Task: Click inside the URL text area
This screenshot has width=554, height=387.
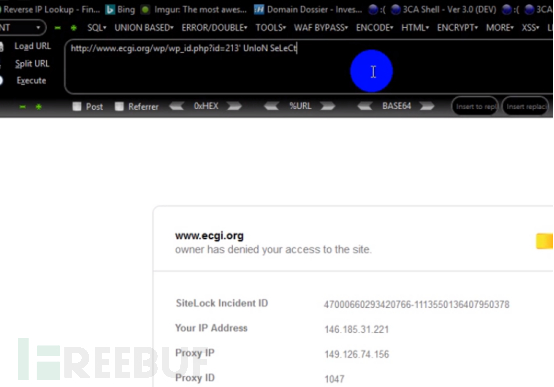Action: [x=309, y=67]
